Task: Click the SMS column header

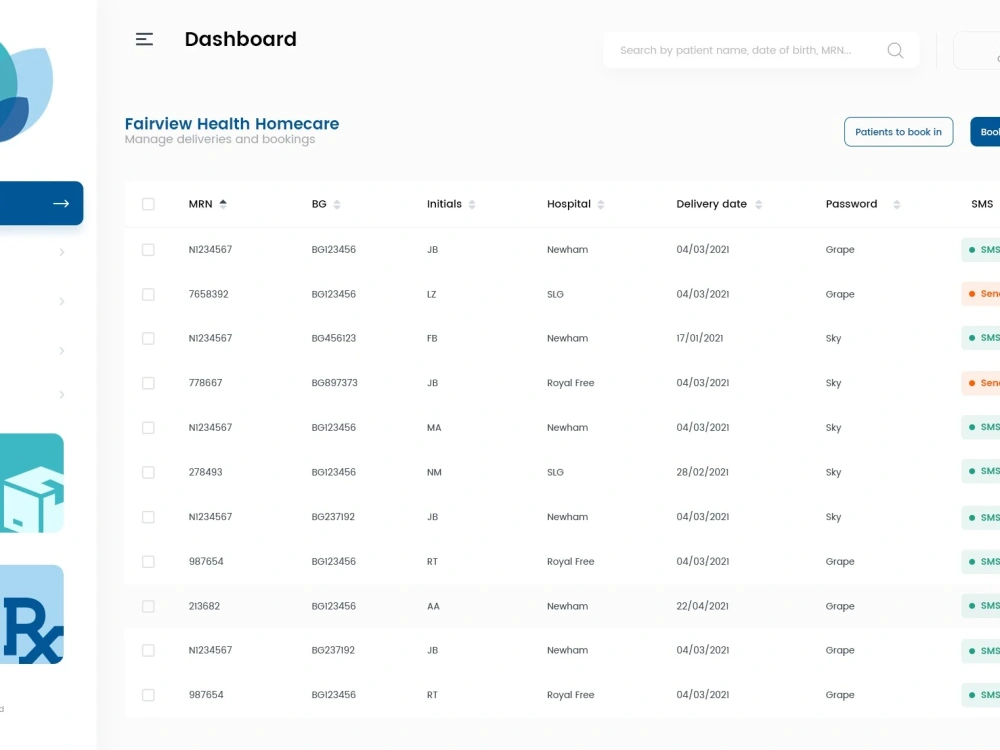Action: [982, 204]
